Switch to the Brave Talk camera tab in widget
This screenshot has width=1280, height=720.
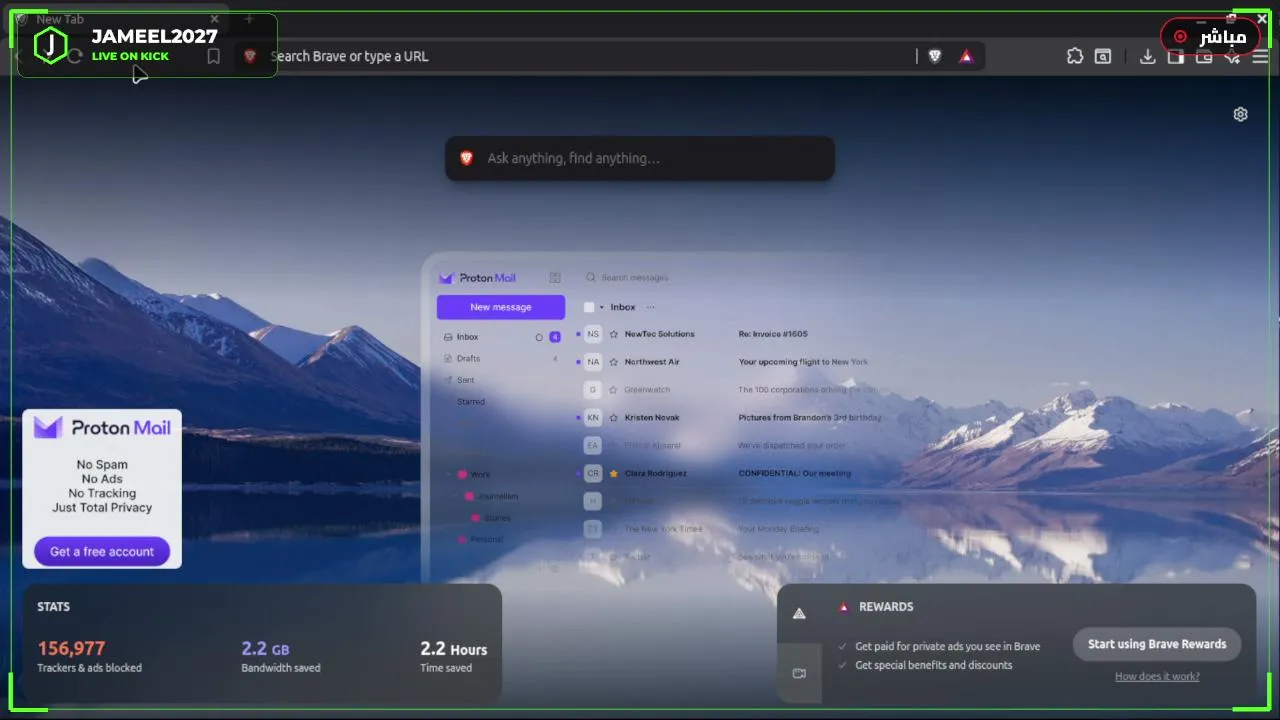(x=799, y=673)
